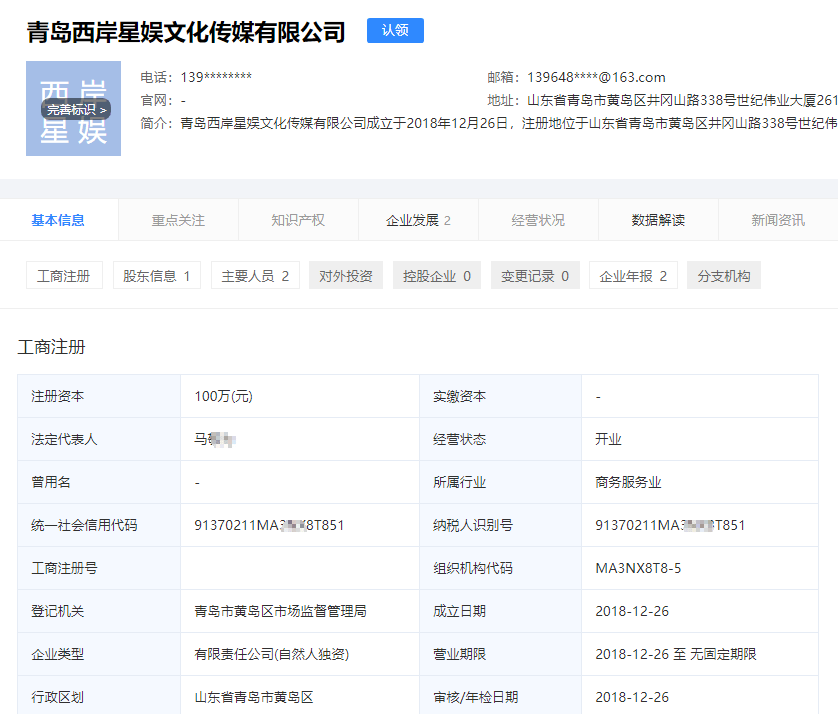
Task: Go to the 企业发展 tab
Action: [418, 220]
